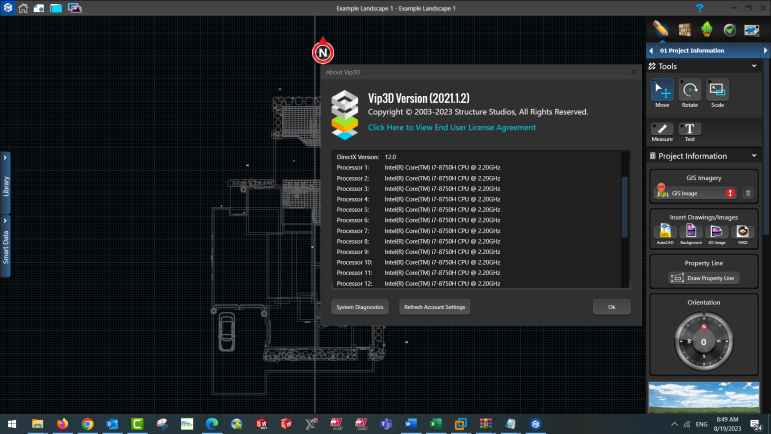Insert a Background image
Image resolution: width=771 pixels, height=434 pixels.
[x=691, y=233]
